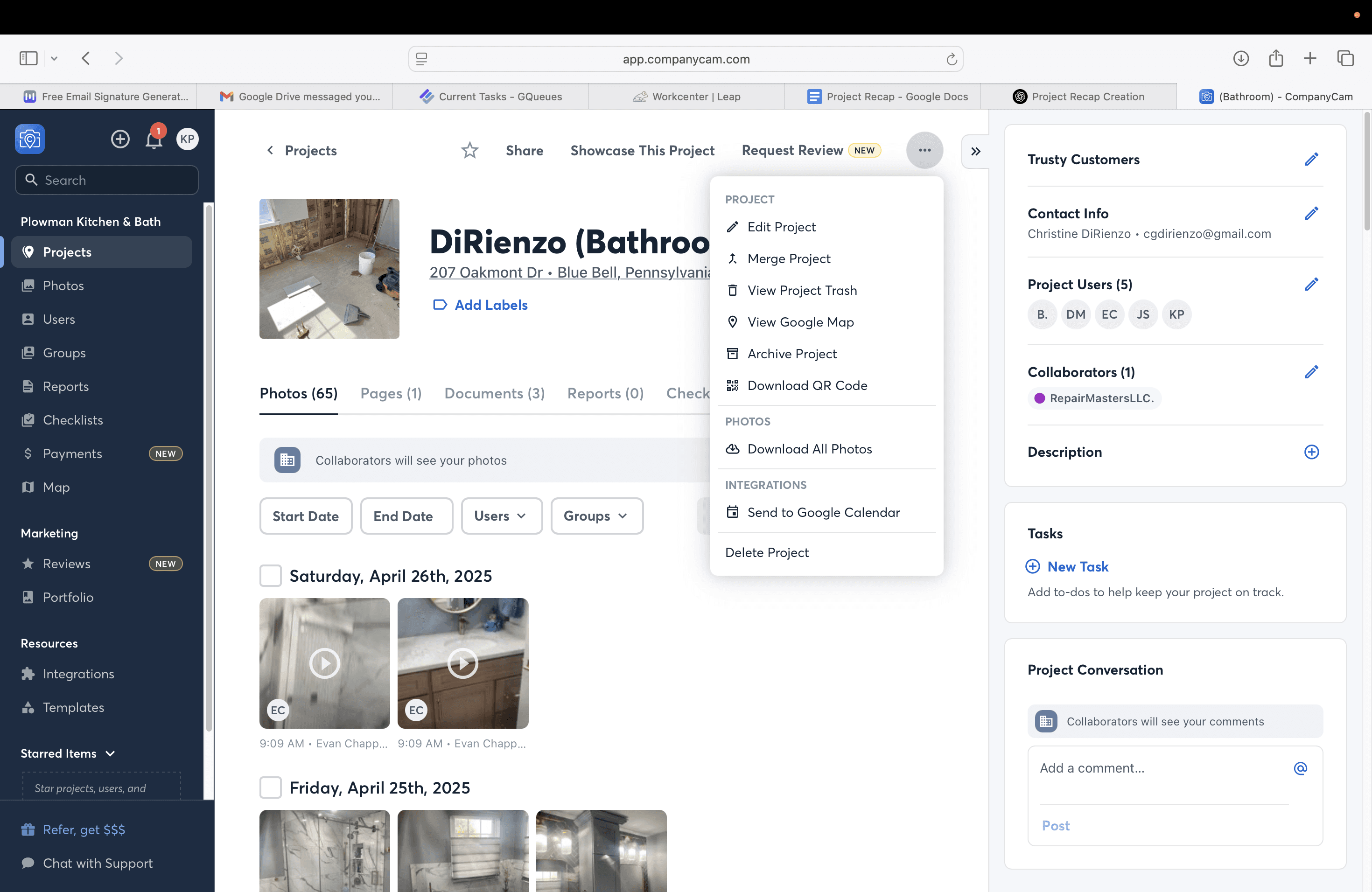
Task: Select all photos from Friday, April 25th
Action: pyautogui.click(x=270, y=787)
